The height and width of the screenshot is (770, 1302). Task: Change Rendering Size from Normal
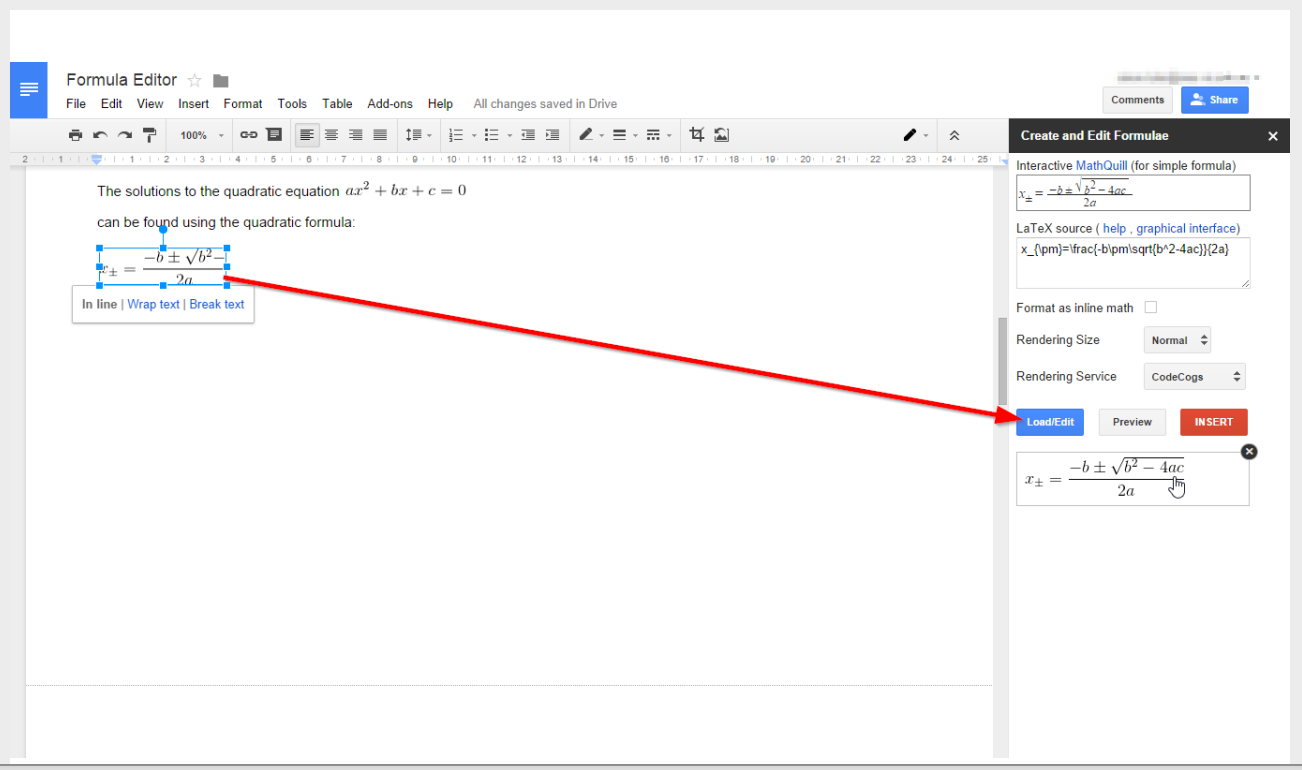pyautogui.click(x=1177, y=339)
